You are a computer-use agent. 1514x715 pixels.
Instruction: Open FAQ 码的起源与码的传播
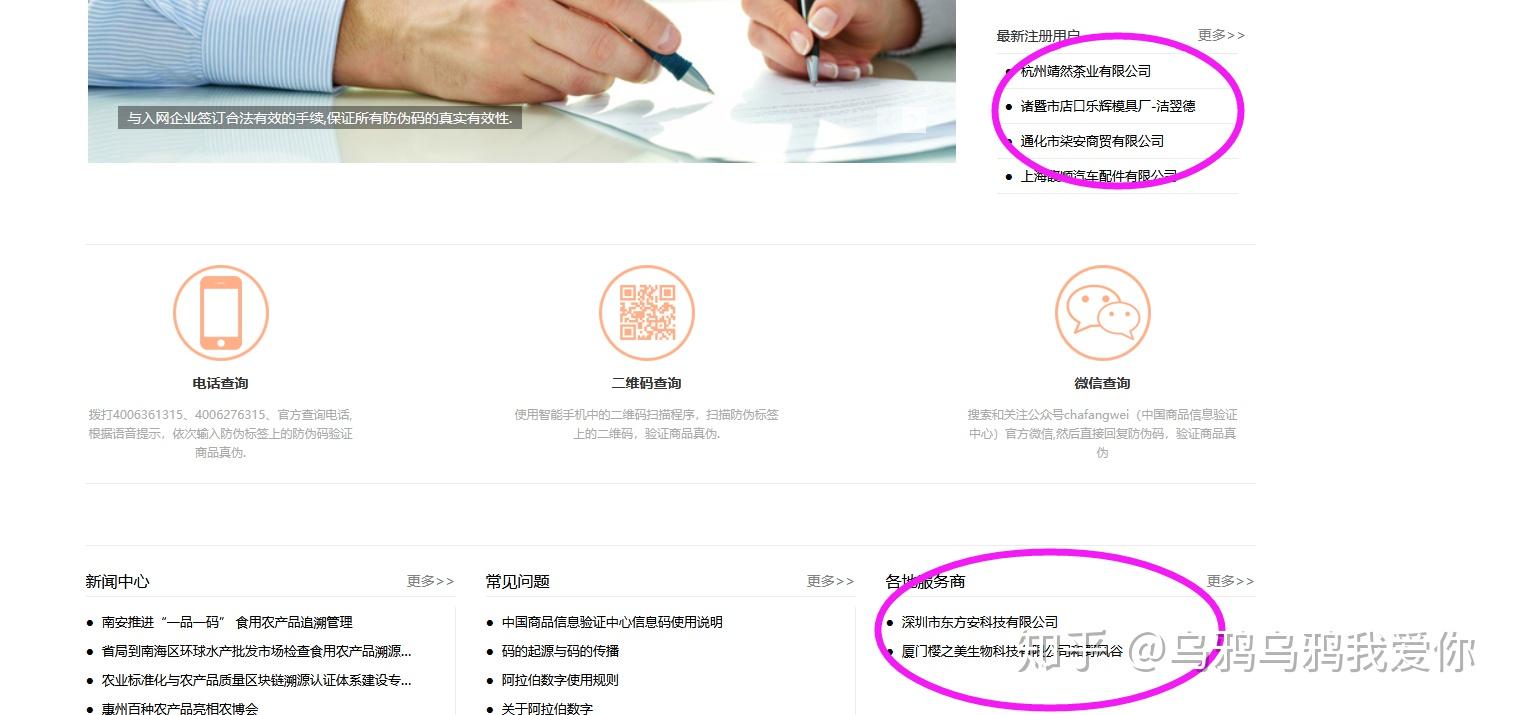560,651
